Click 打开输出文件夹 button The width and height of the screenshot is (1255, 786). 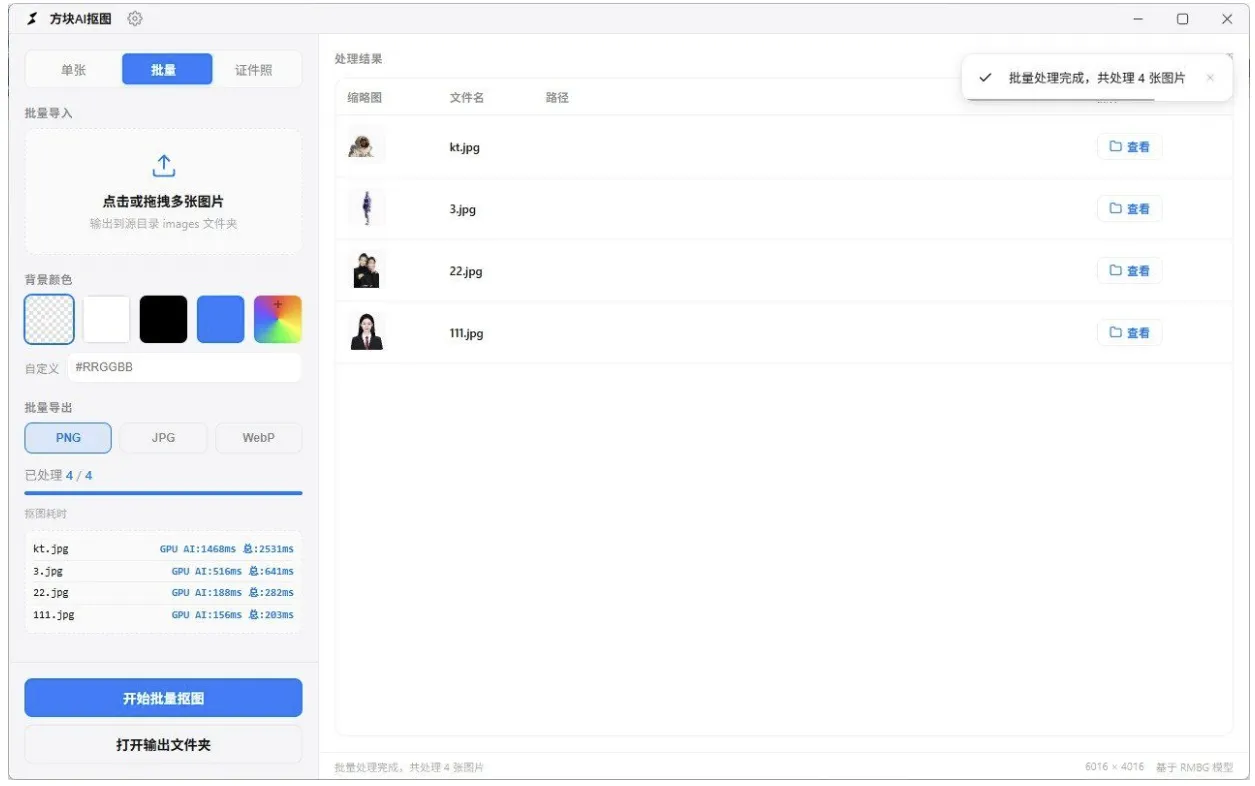(x=163, y=745)
